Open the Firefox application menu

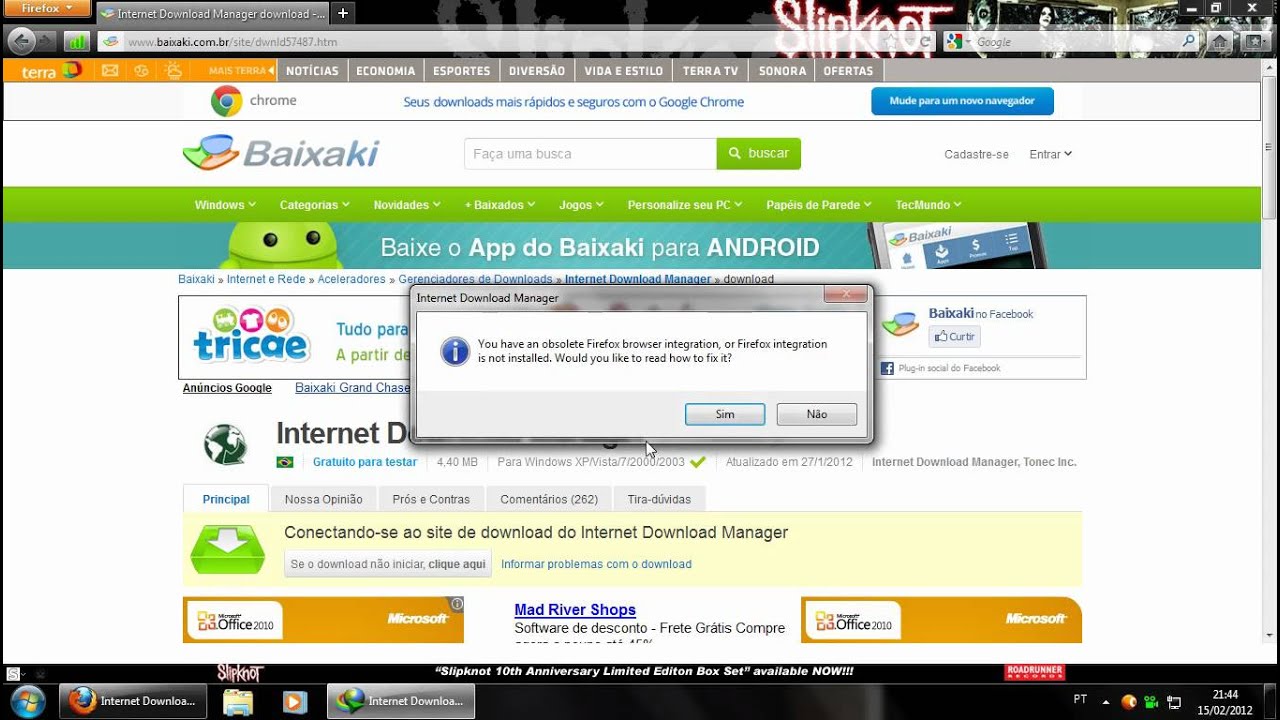(x=47, y=9)
